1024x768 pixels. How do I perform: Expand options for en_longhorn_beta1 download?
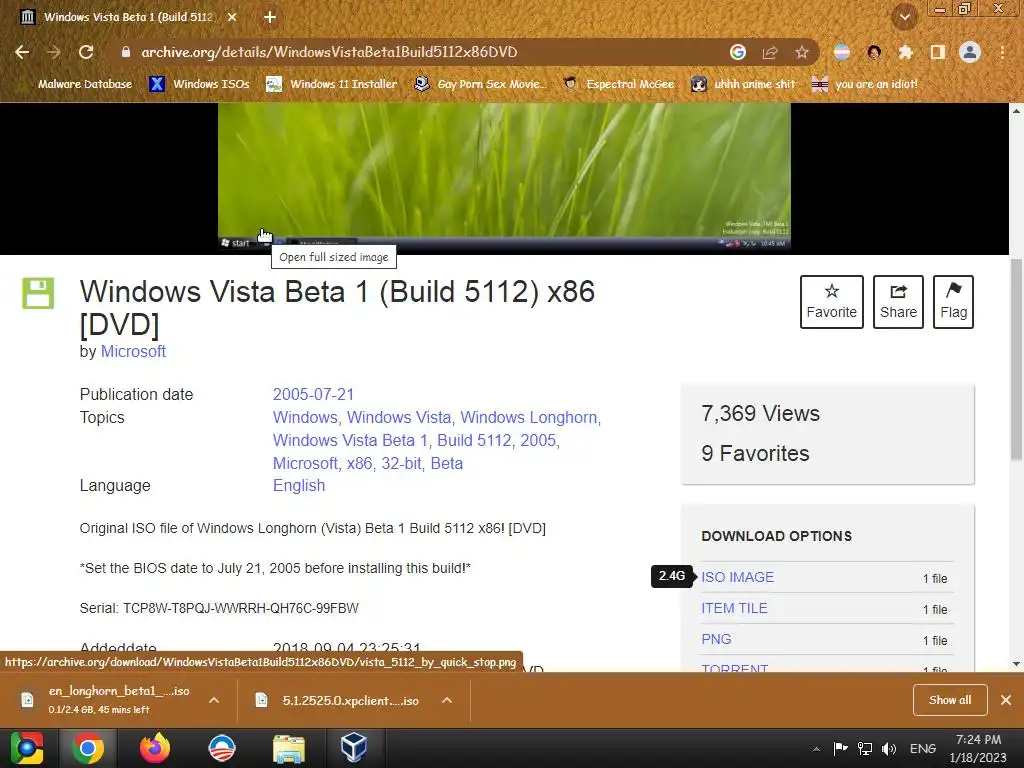pos(214,700)
